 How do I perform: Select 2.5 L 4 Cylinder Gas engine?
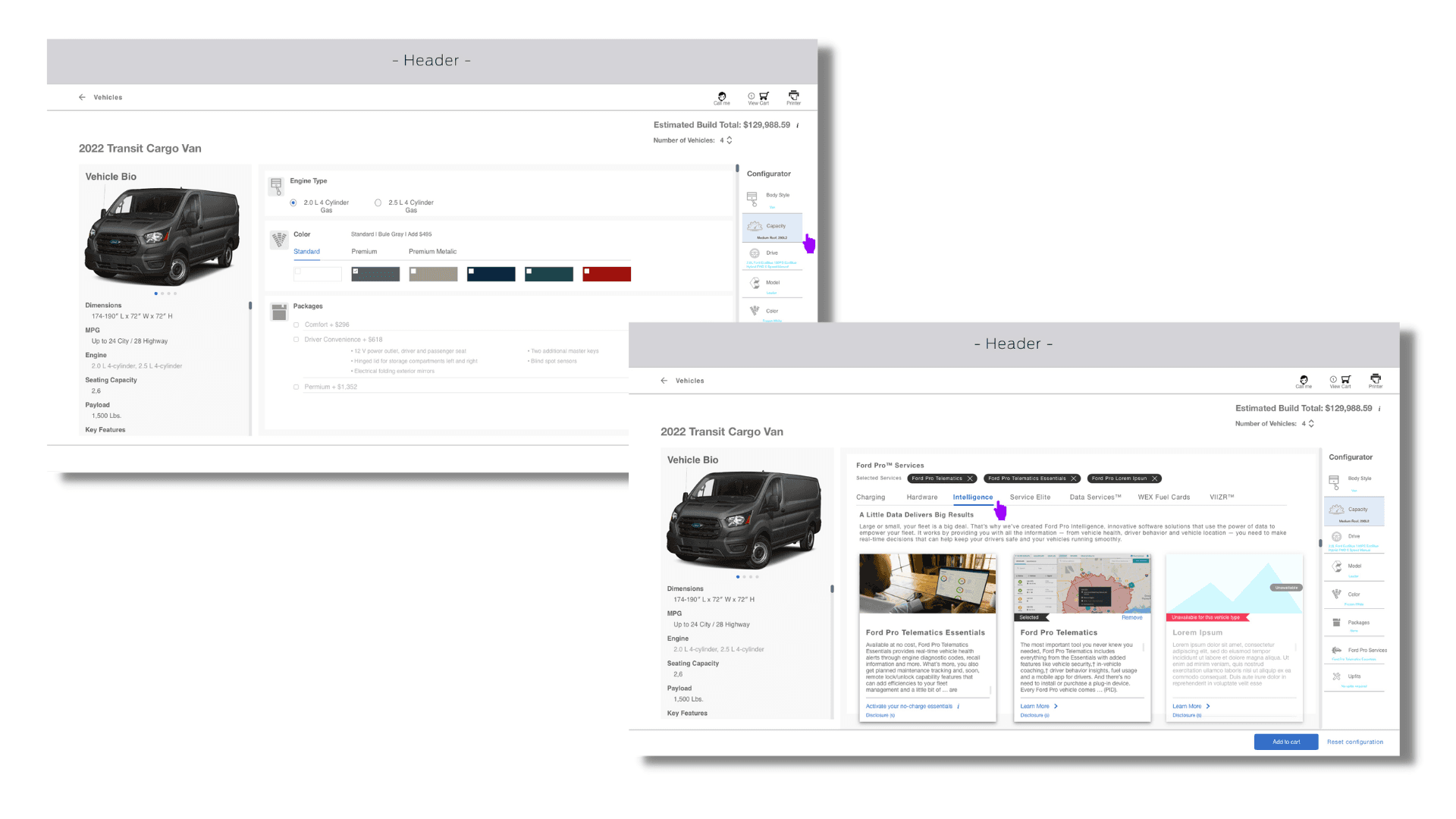pyautogui.click(x=378, y=202)
